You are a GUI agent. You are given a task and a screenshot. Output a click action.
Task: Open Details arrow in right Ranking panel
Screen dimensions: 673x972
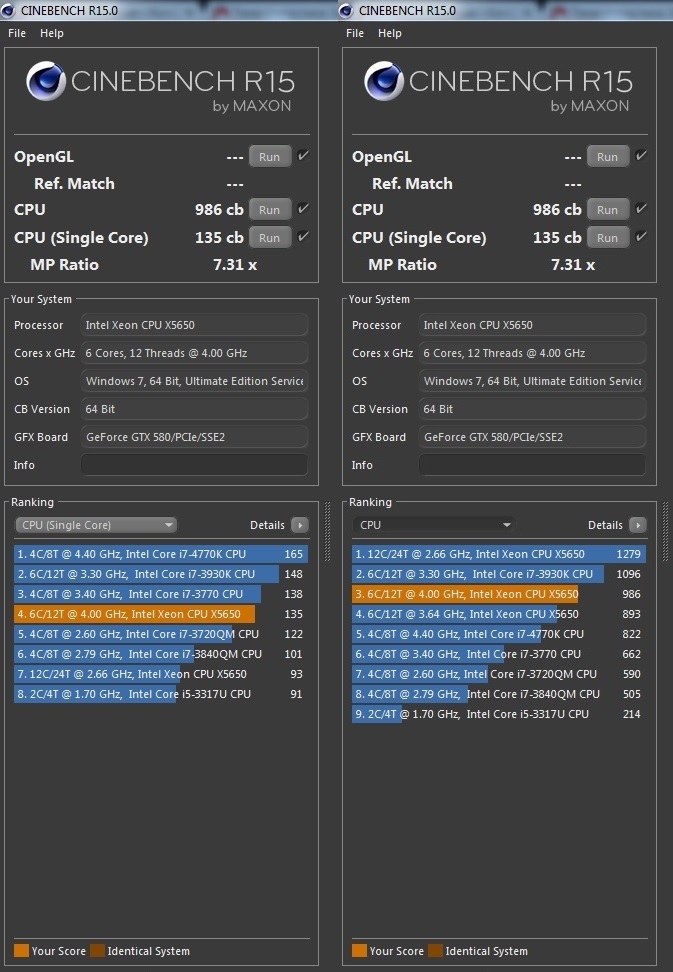tap(637, 525)
